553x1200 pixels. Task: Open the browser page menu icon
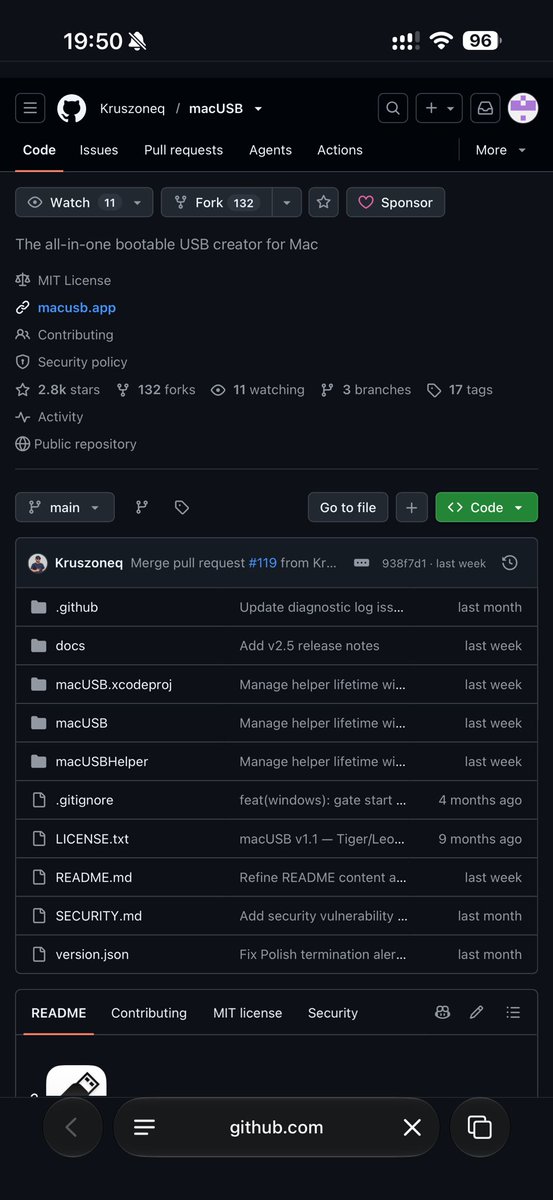point(144,1127)
